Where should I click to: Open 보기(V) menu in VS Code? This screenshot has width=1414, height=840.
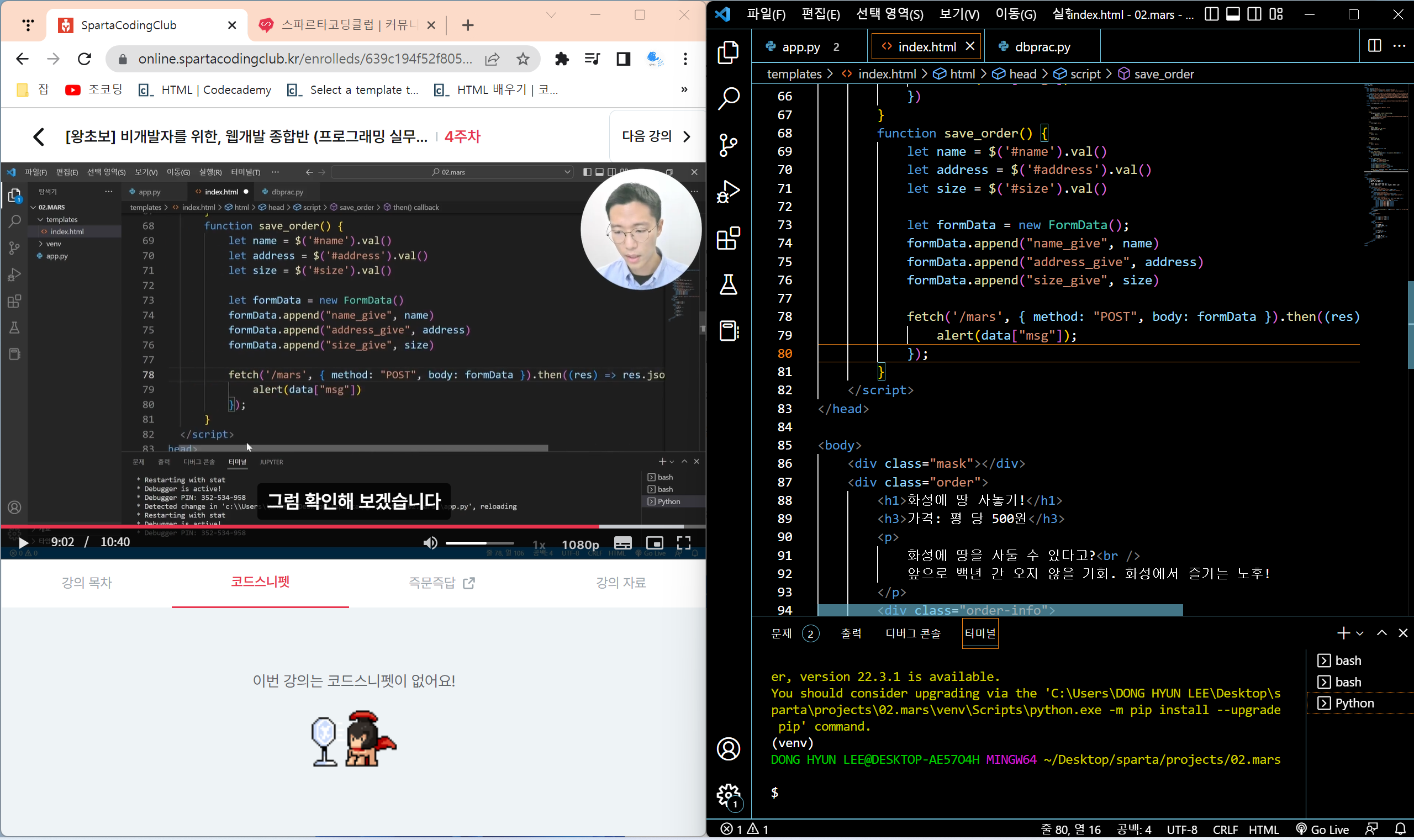click(959, 14)
